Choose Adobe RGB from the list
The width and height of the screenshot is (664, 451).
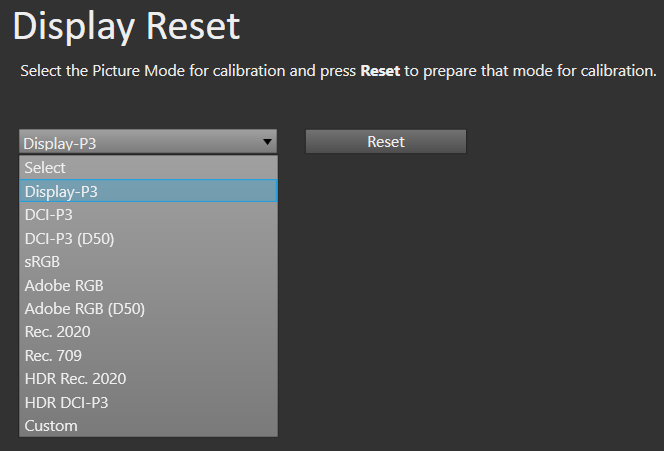coord(148,285)
